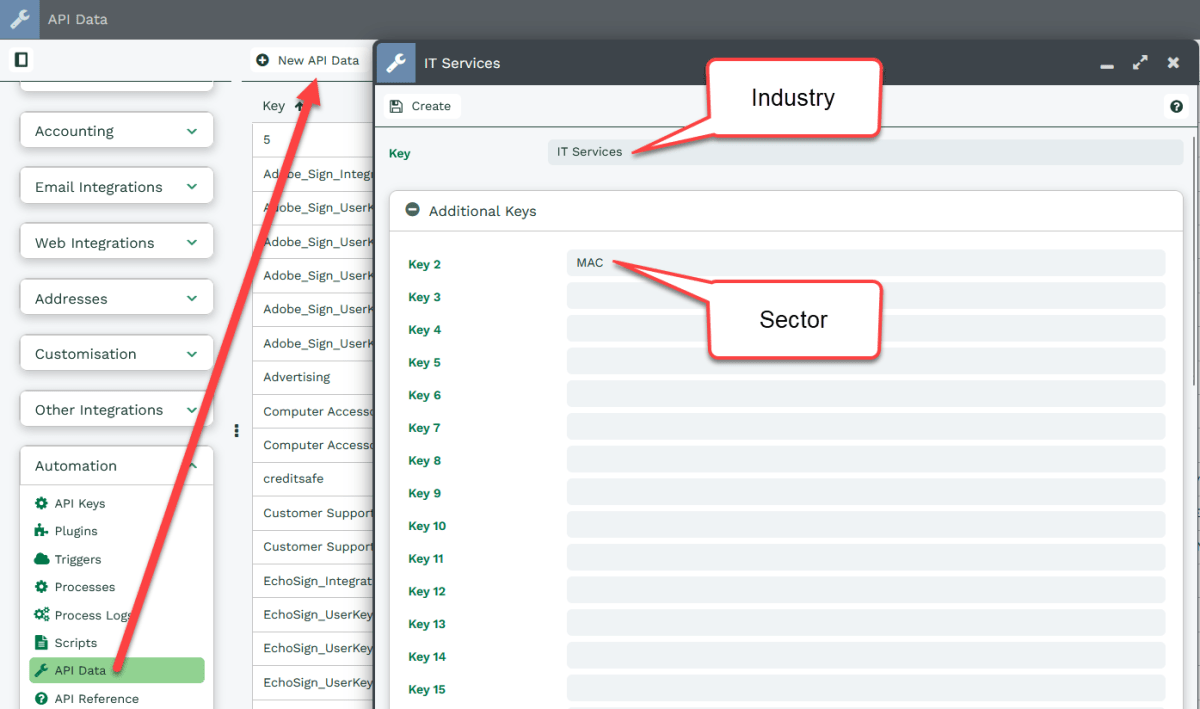
Task: Open Triggers cloud item
Action: coord(77,560)
